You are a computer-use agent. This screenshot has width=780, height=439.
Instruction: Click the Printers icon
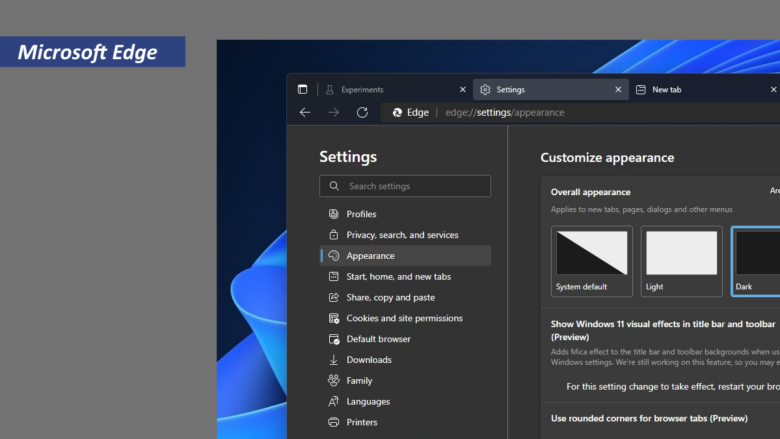click(334, 422)
